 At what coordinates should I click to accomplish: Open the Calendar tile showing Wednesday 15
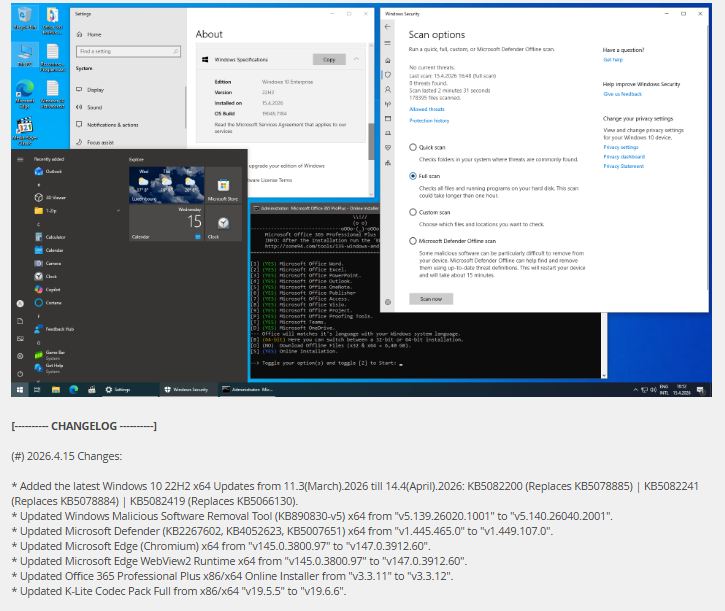click(x=166, y=223)
